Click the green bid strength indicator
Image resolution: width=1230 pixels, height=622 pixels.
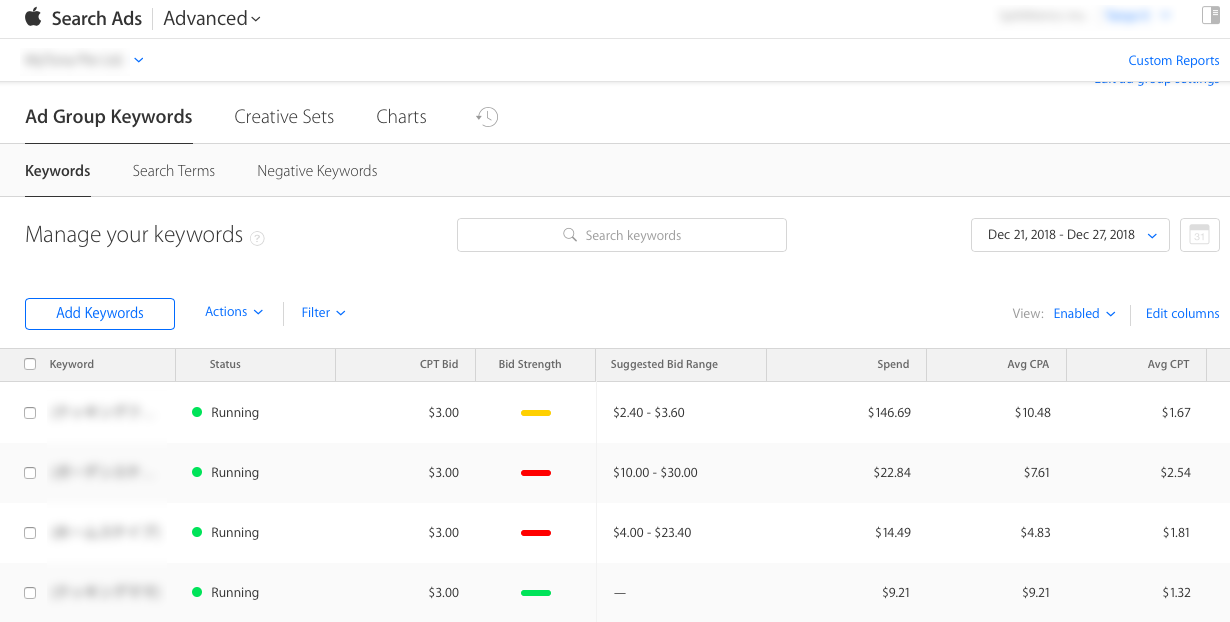[x=536, y=593]
